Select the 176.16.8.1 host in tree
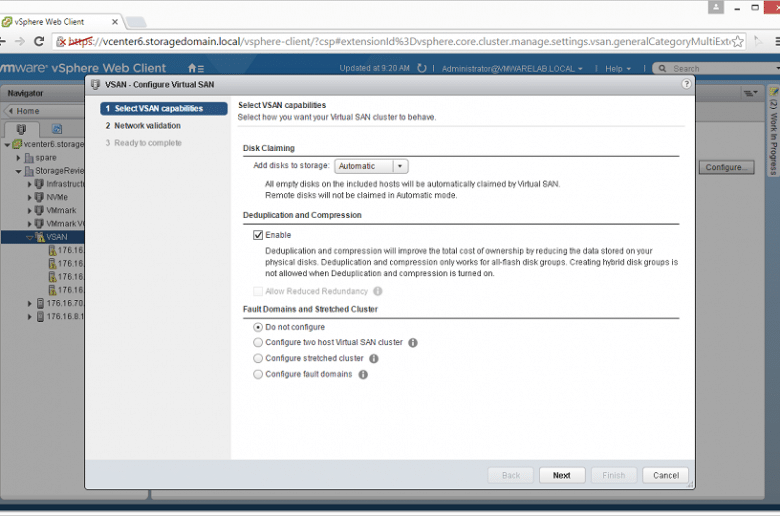780x516 pixels. point(65,316)
